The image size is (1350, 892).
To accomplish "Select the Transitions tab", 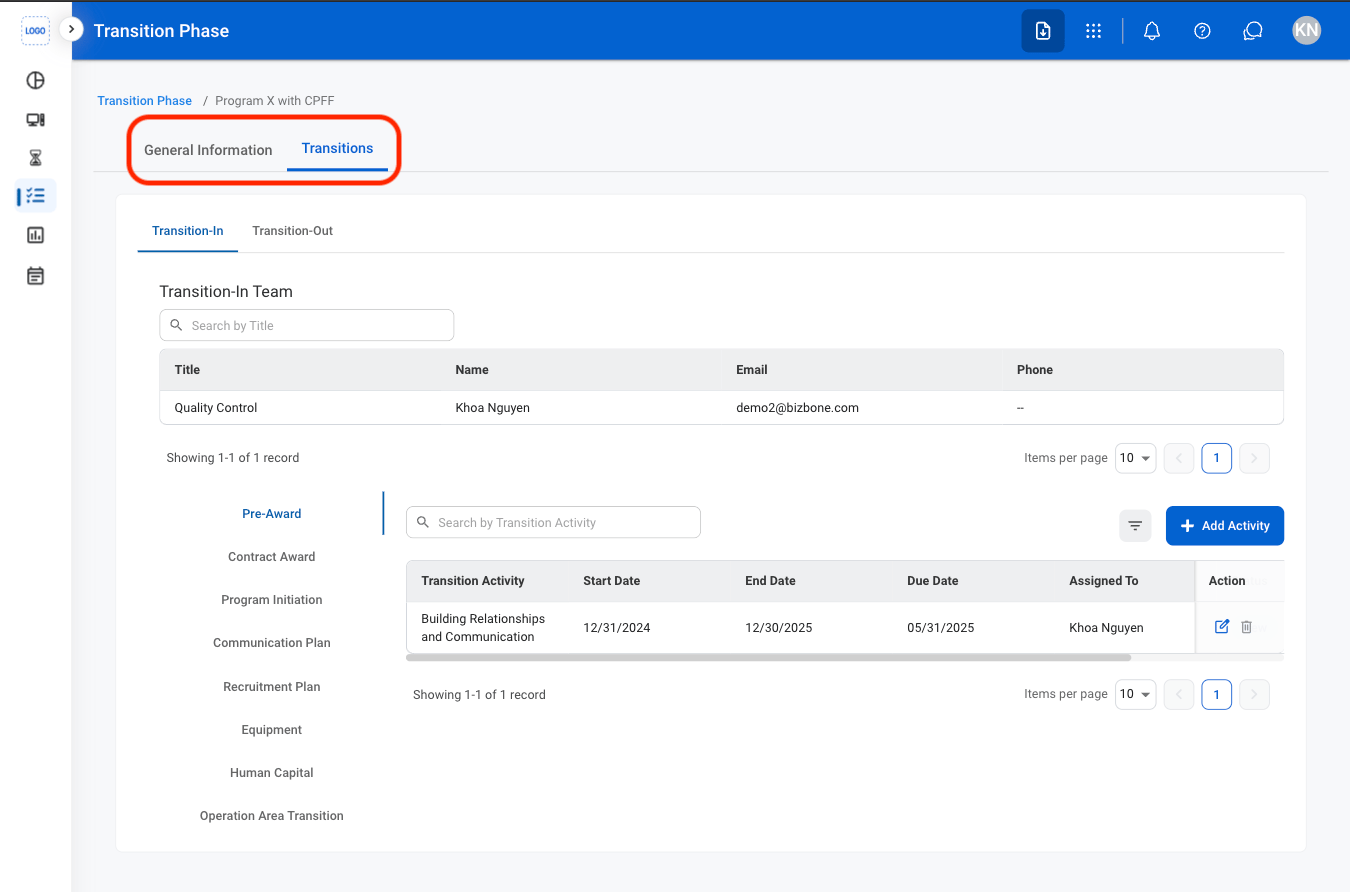I will click(x=337, y=149).
